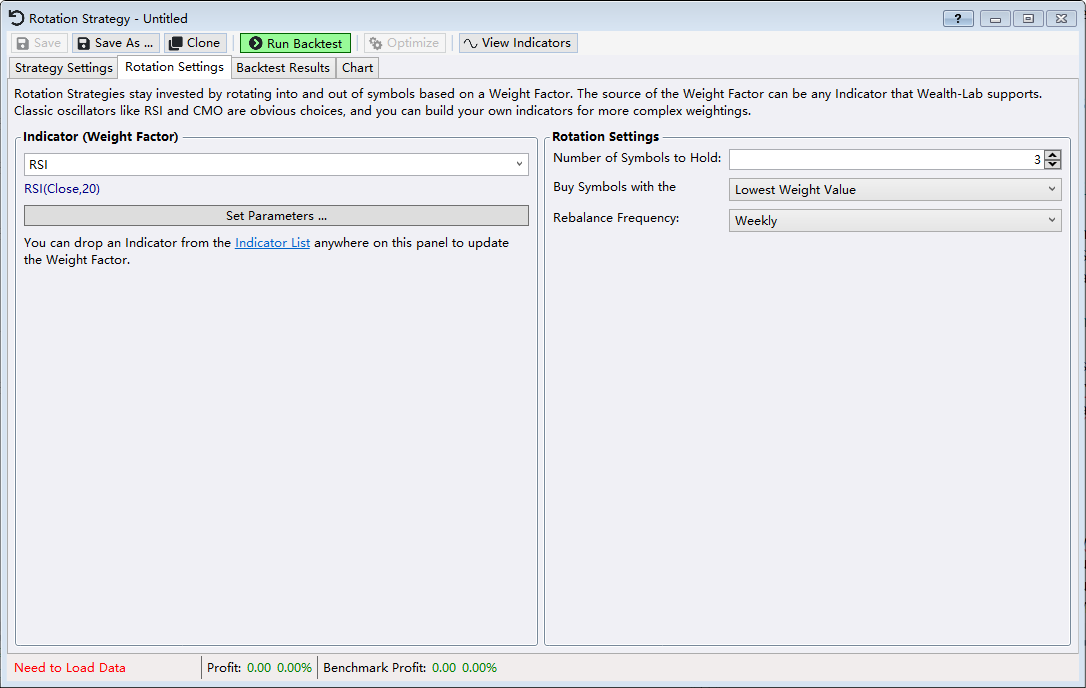Decrease Number of Symbols to Hold
The width and height of the screenshot is (1086, 688).
pos(1052,164)
